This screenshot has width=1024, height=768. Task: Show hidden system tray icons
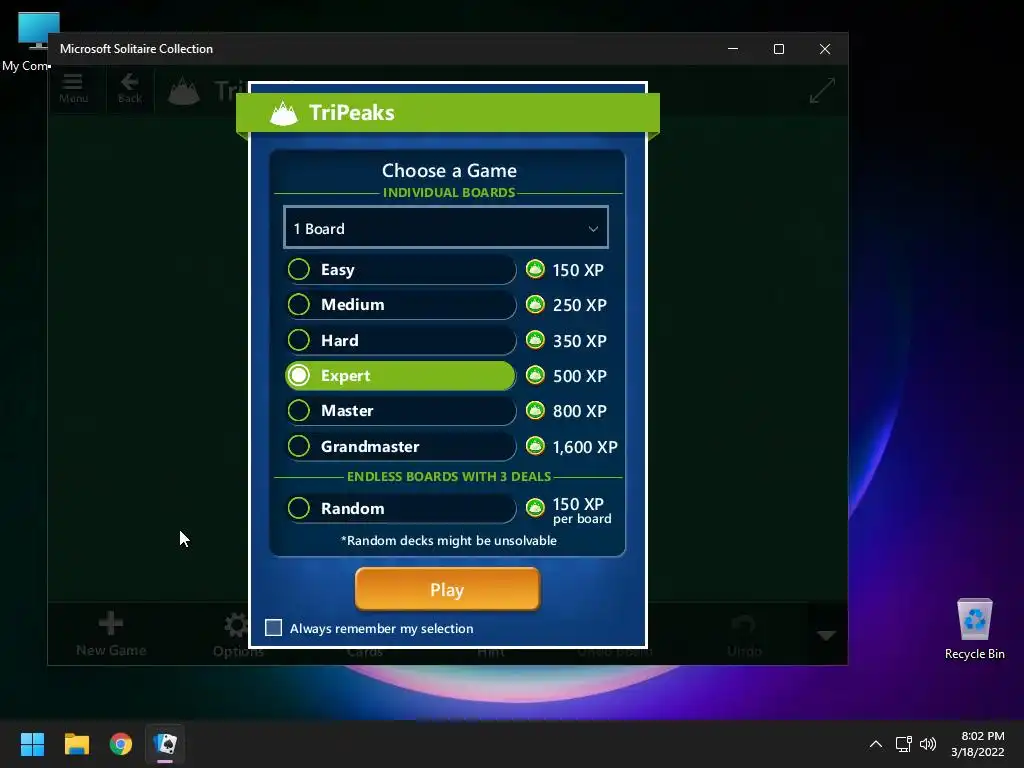[x=876, y=744]
